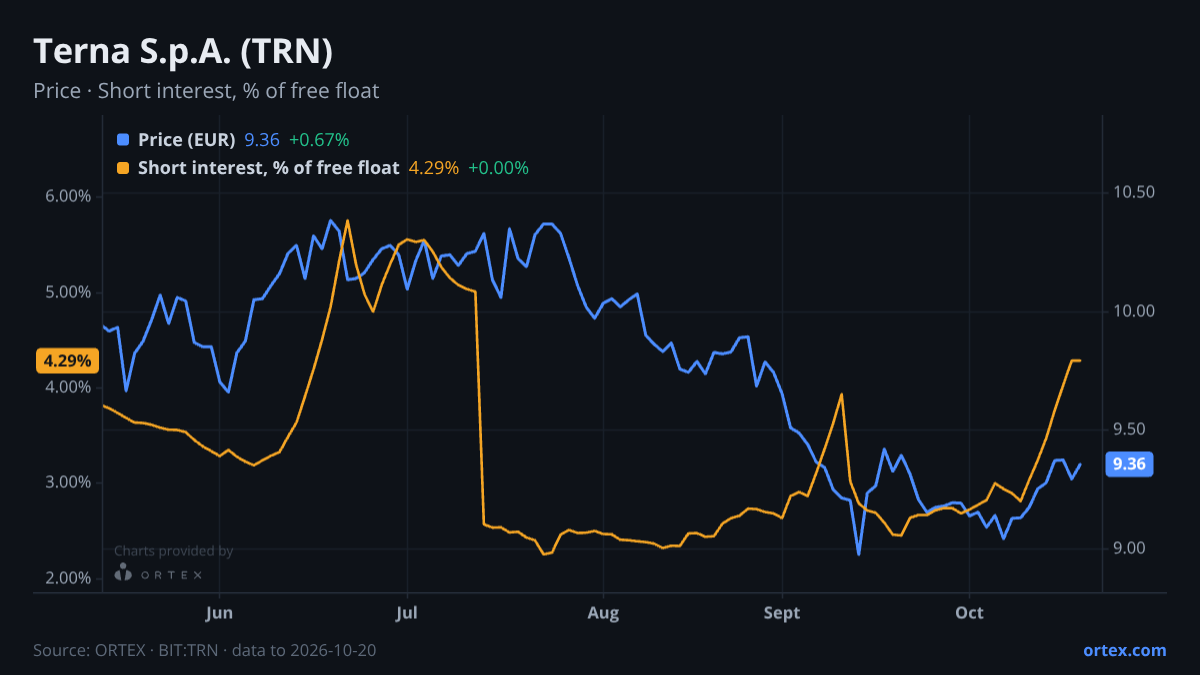Click the ORTEX logo icon
The image size is (1200, 675).
tap(123, 572)
